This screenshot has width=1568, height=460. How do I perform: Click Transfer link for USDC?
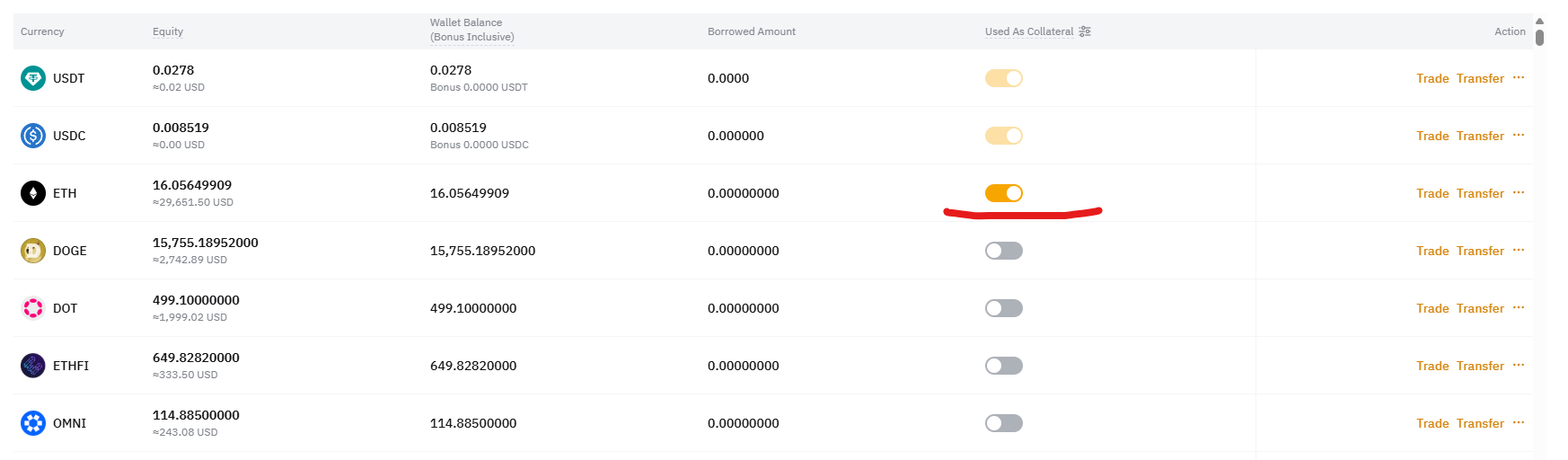(x=1480, y=136)
